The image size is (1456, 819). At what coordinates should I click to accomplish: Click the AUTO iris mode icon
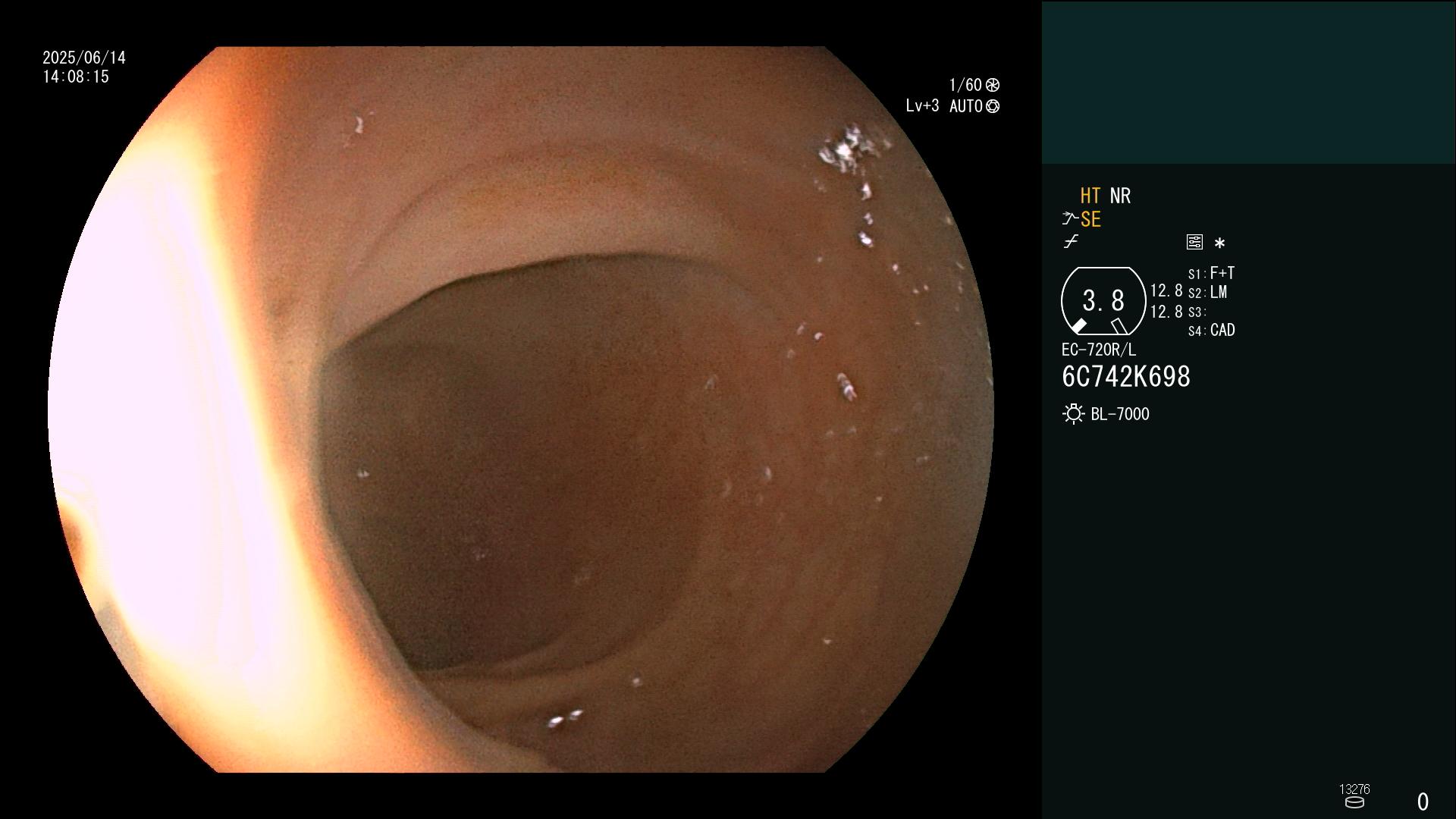pyautogui.click(x=993, y=107)
